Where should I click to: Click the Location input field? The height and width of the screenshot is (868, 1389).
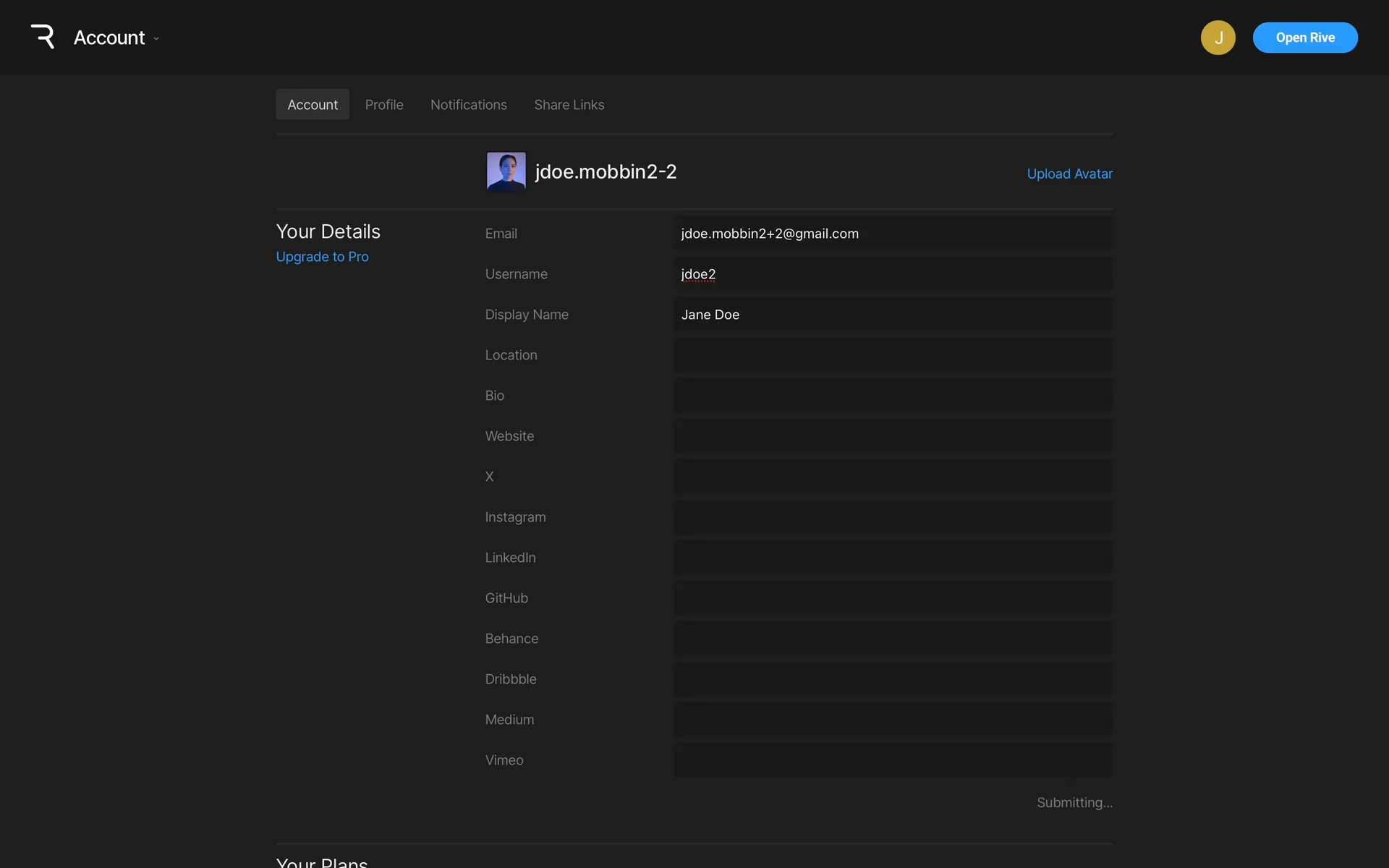click(x=893, y=355)
